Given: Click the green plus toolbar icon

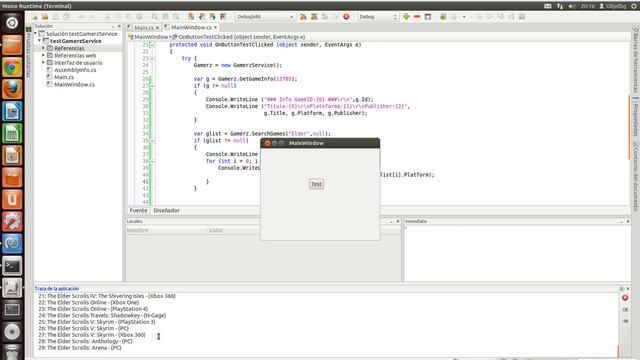Looking at the screenshot, I should (406, 17).
